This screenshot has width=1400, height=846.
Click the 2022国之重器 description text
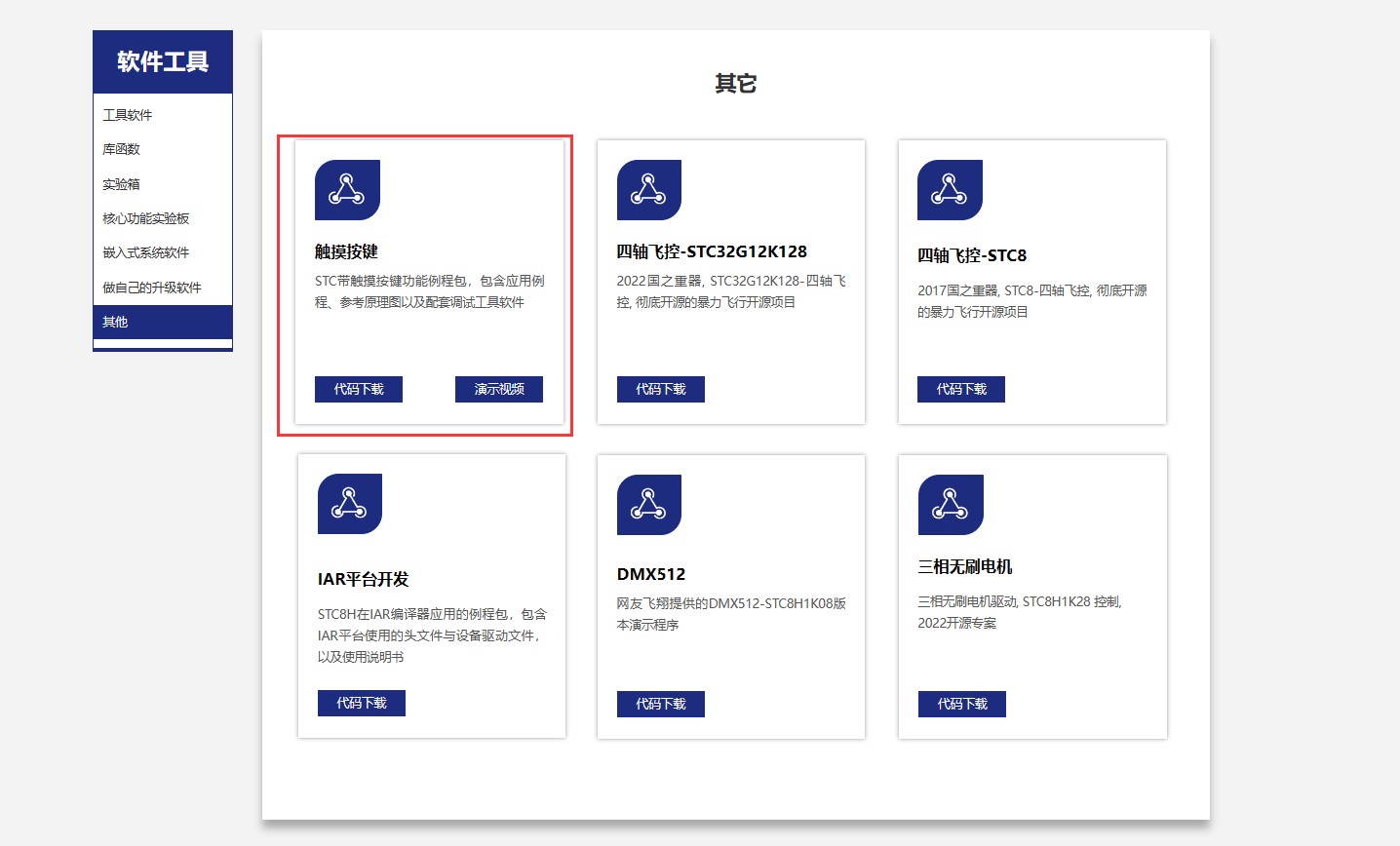(x=731, y=291)
